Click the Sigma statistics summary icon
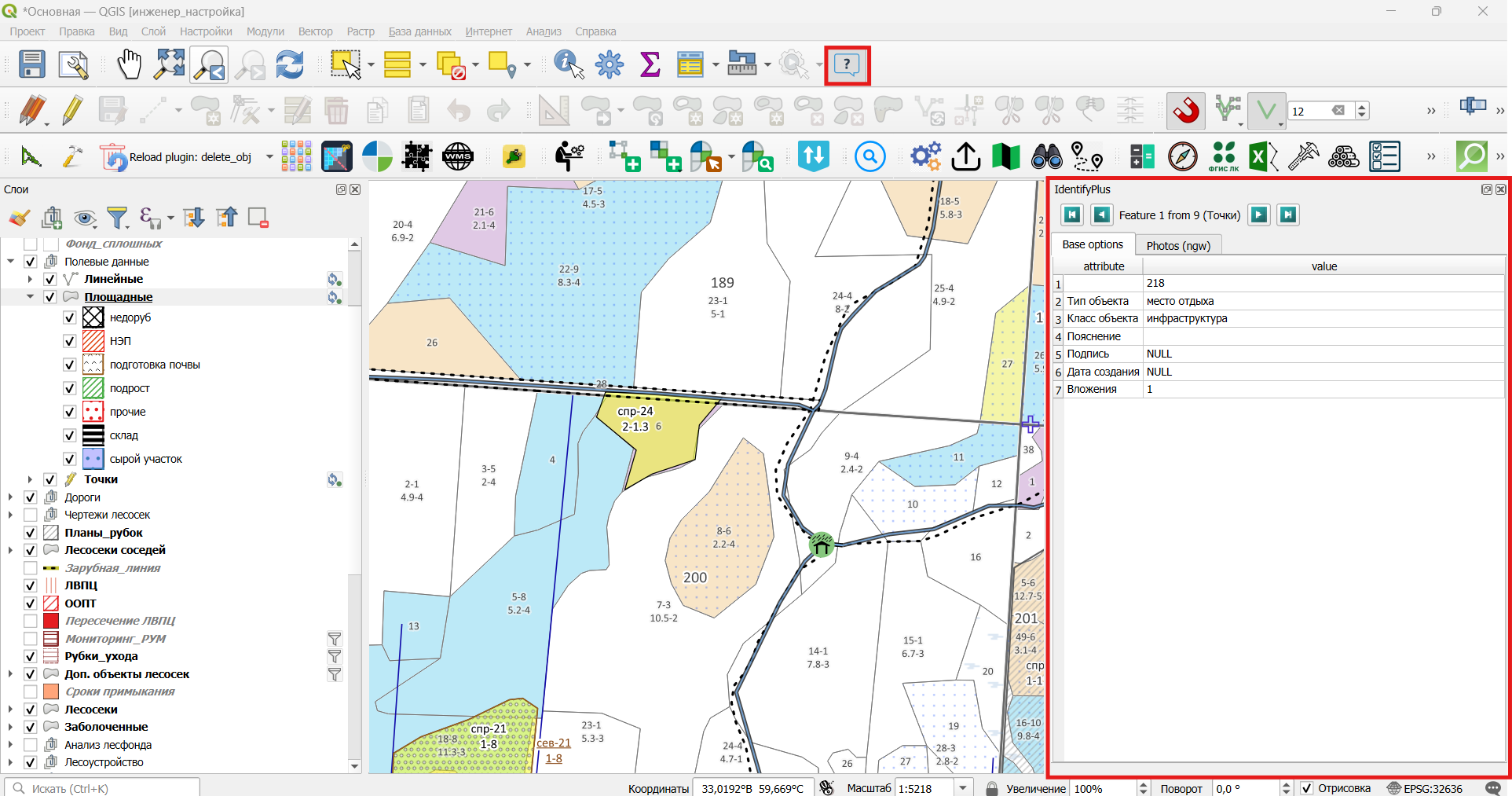This screenshot has width=1512, height=796. 650,64
